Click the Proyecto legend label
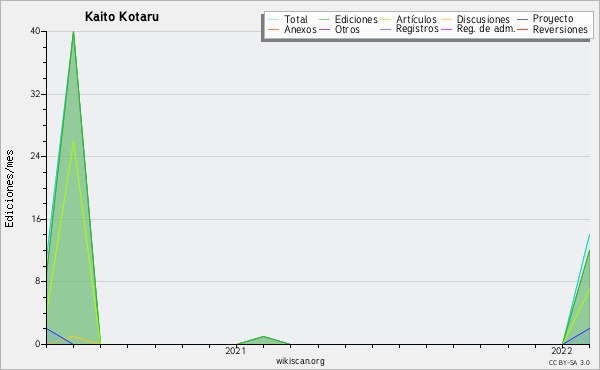600x370 pixels. tap(553, 19)
